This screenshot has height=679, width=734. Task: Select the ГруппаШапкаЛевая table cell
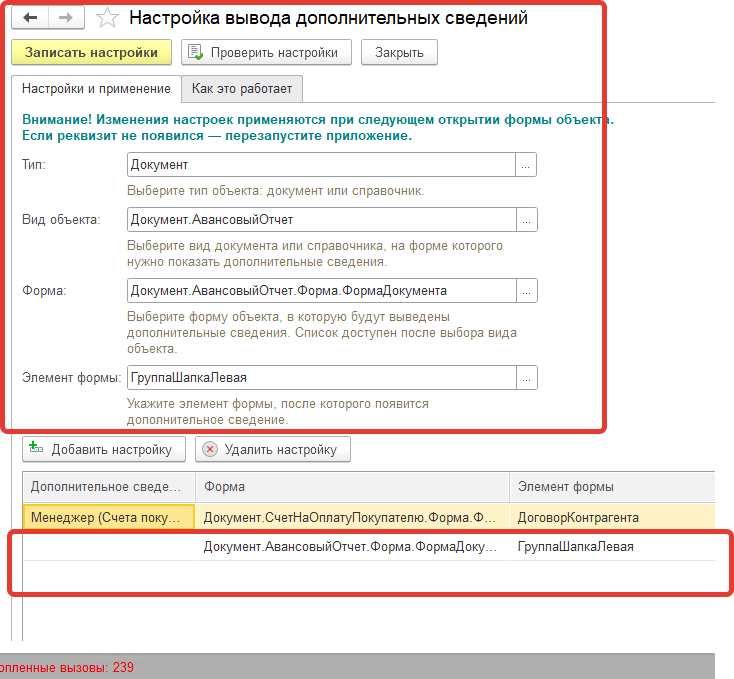tap(612, 546)
